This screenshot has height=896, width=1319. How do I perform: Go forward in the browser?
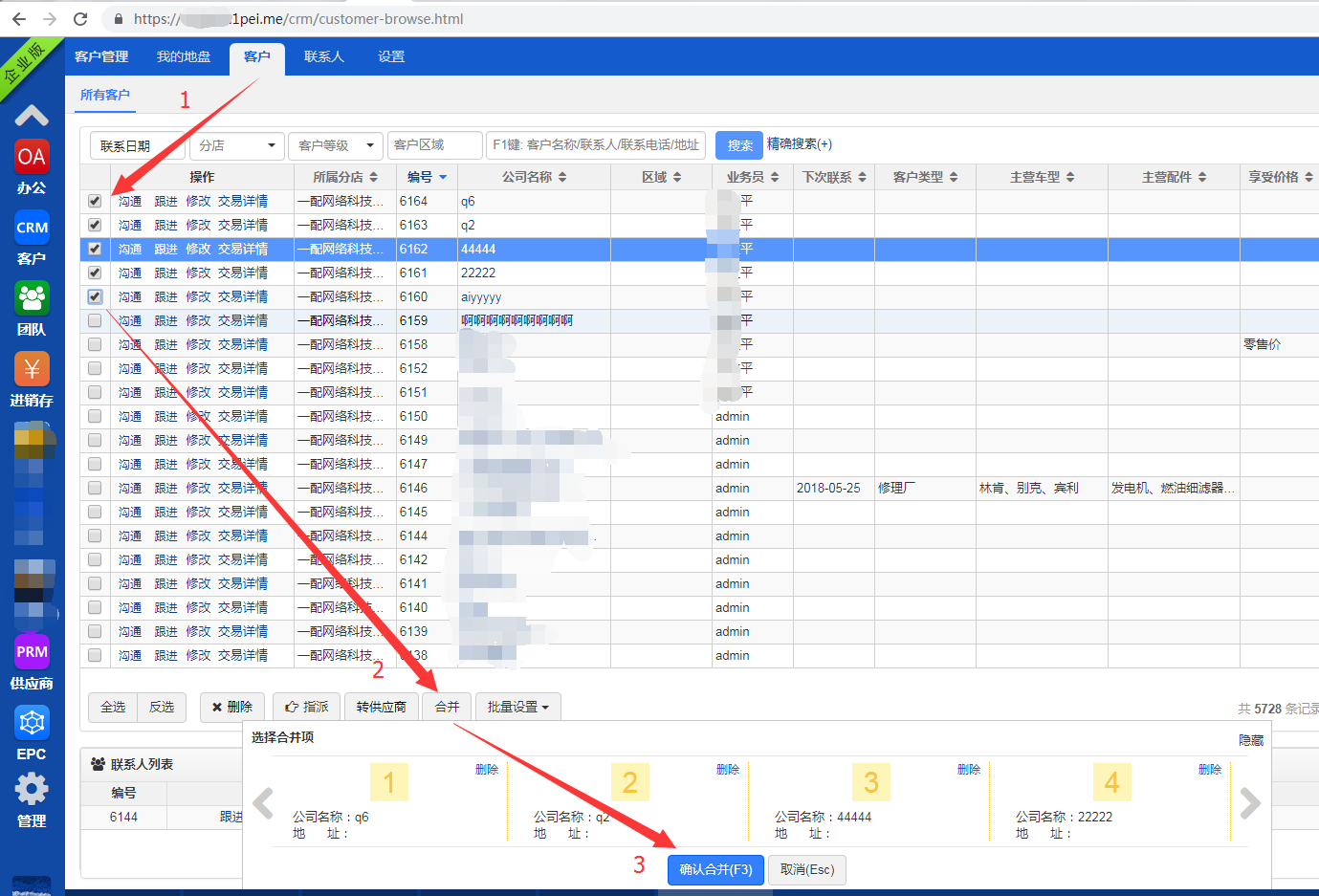coord(50,19)
